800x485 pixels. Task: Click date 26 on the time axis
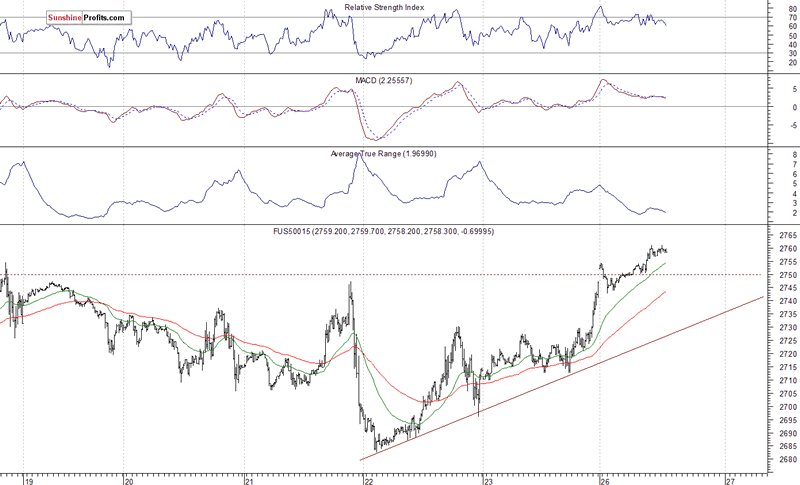tap(606, 478)
